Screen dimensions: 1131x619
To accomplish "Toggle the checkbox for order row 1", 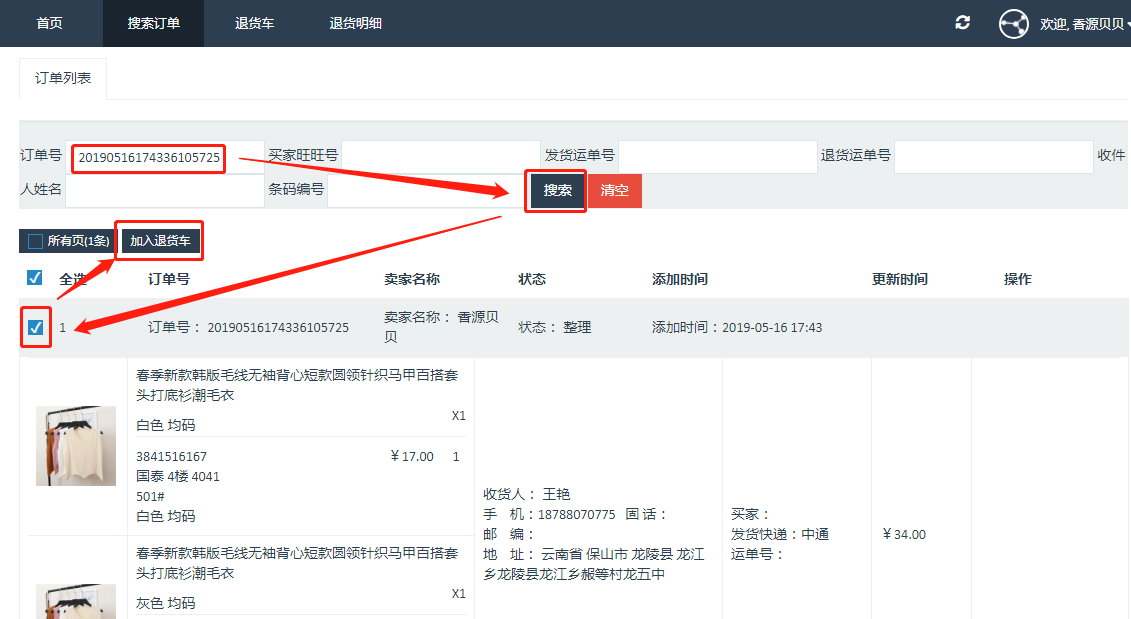I will [35, 328].
